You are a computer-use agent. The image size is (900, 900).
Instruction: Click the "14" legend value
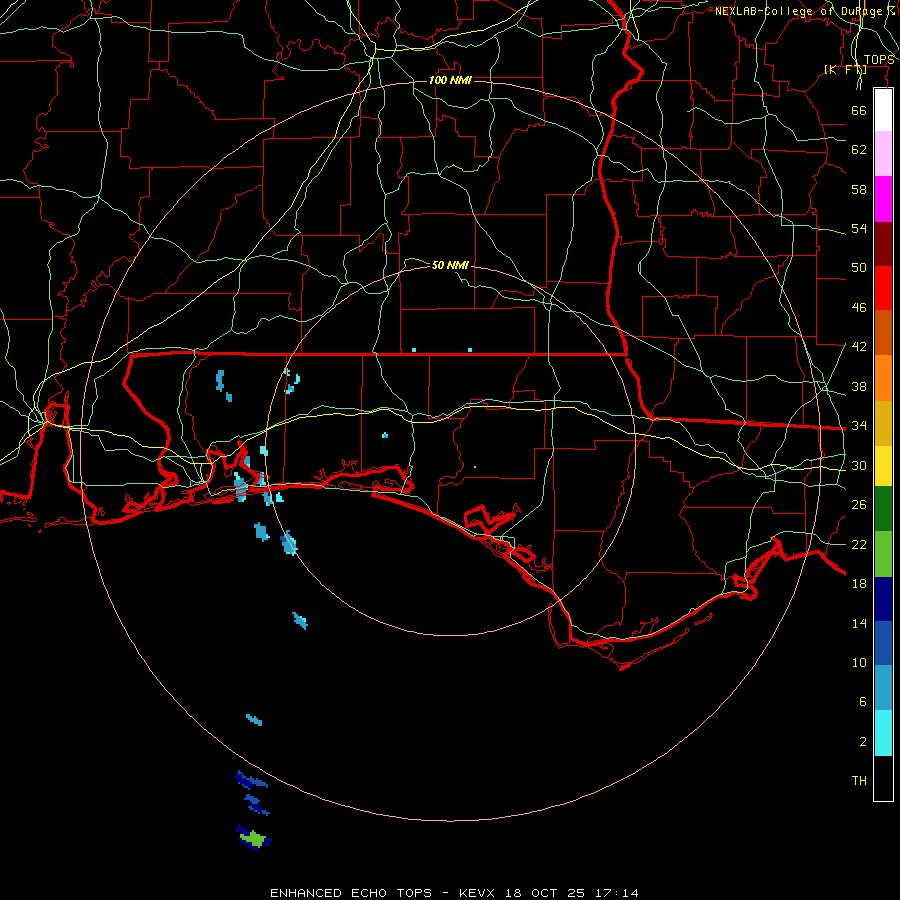pyautogui.click(x=859, y=623)
